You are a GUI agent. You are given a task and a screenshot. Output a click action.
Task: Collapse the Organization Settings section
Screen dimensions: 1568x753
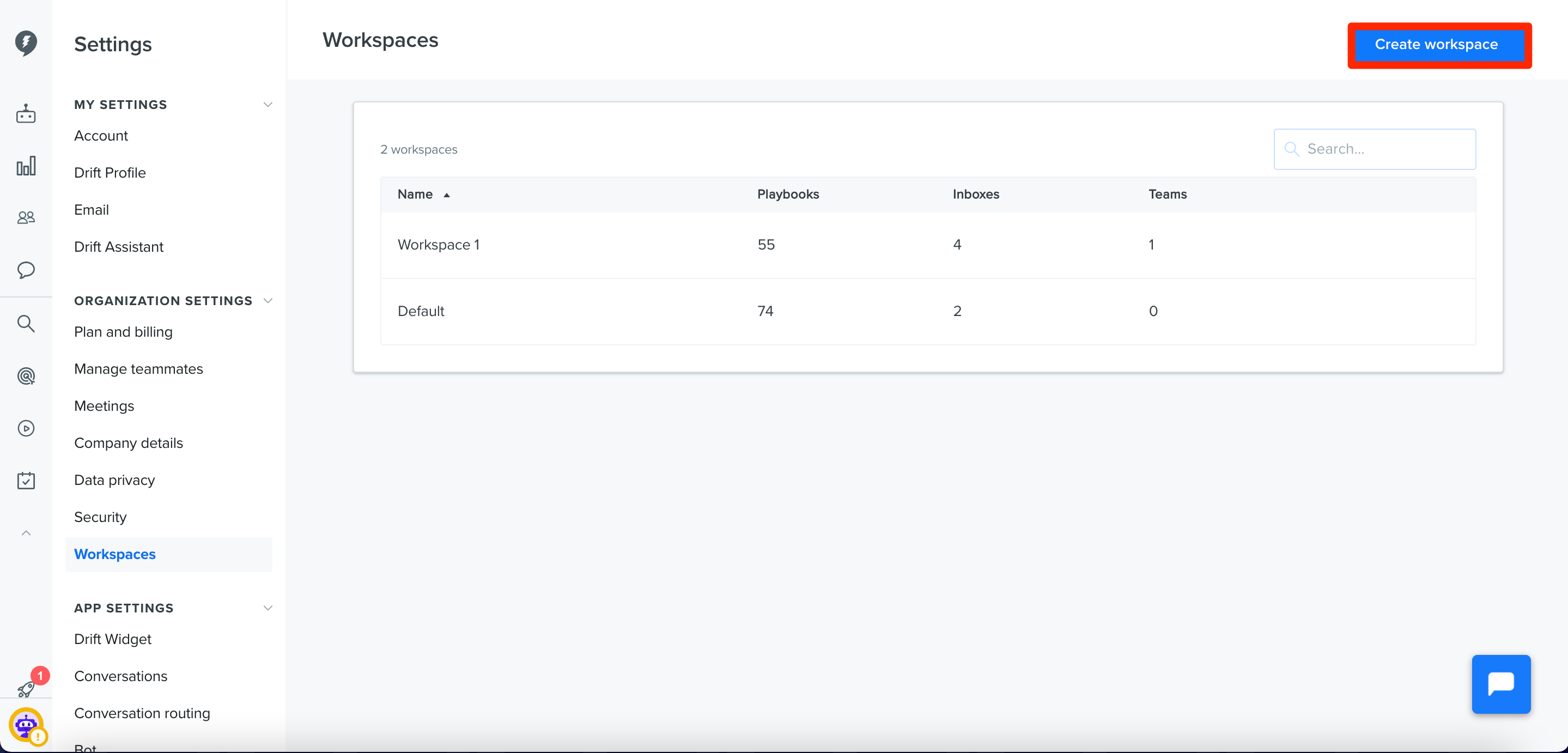pyautogui.click(x=267, y=301)
